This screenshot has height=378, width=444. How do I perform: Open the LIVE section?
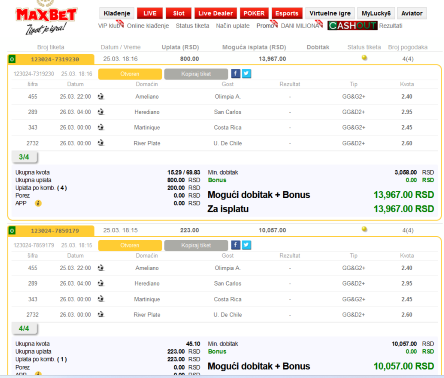(150, 13)
